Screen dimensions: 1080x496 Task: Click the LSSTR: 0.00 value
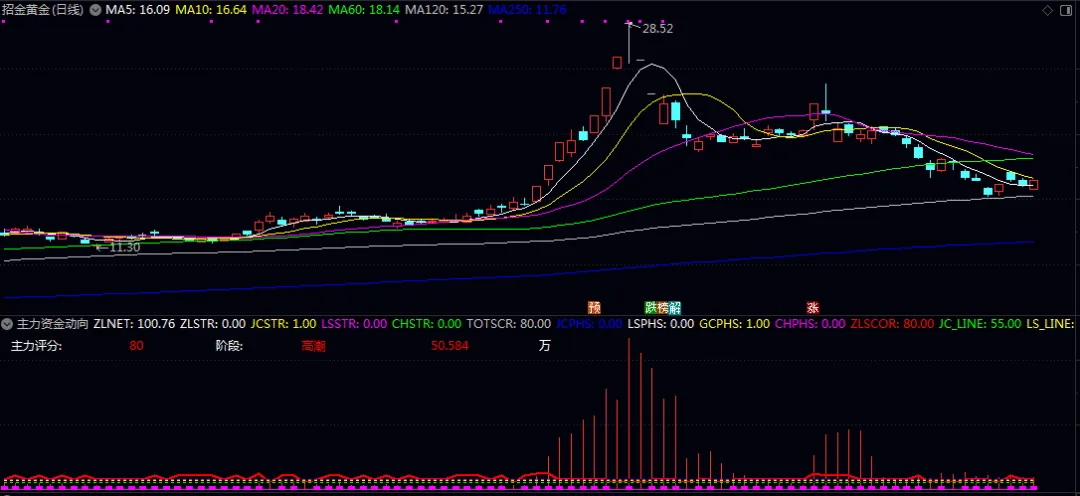(x=354, y=323)
